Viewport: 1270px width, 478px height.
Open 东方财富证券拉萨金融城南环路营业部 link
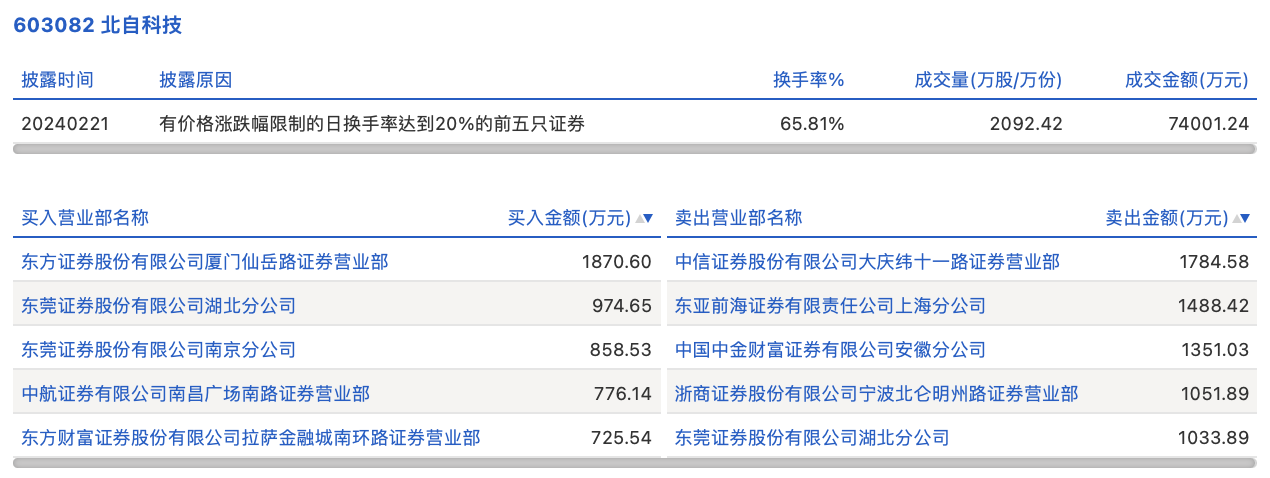[x=250, y=438]
